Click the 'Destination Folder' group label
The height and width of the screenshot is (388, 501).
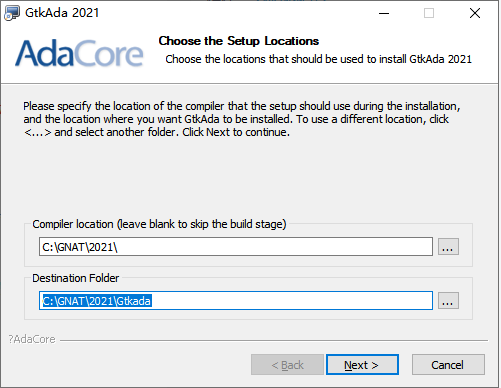point(75,278)
